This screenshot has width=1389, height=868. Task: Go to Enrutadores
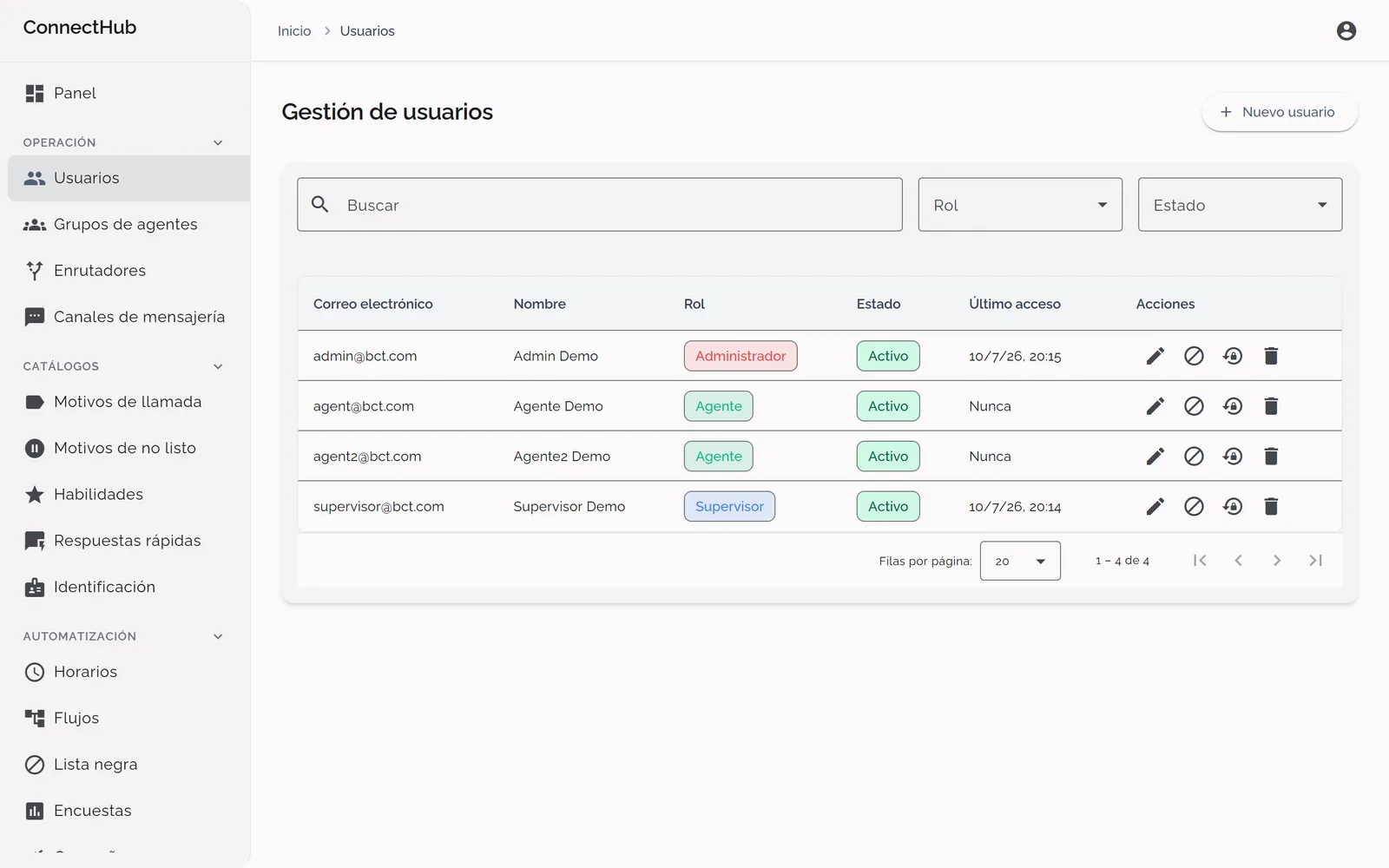pyautogui.click(x=128, y=271)
